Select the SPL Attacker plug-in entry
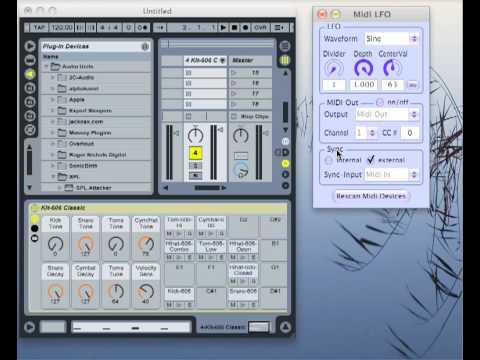Image resolution: width=480 pixels, height=360 pixels. pos(97,188)
